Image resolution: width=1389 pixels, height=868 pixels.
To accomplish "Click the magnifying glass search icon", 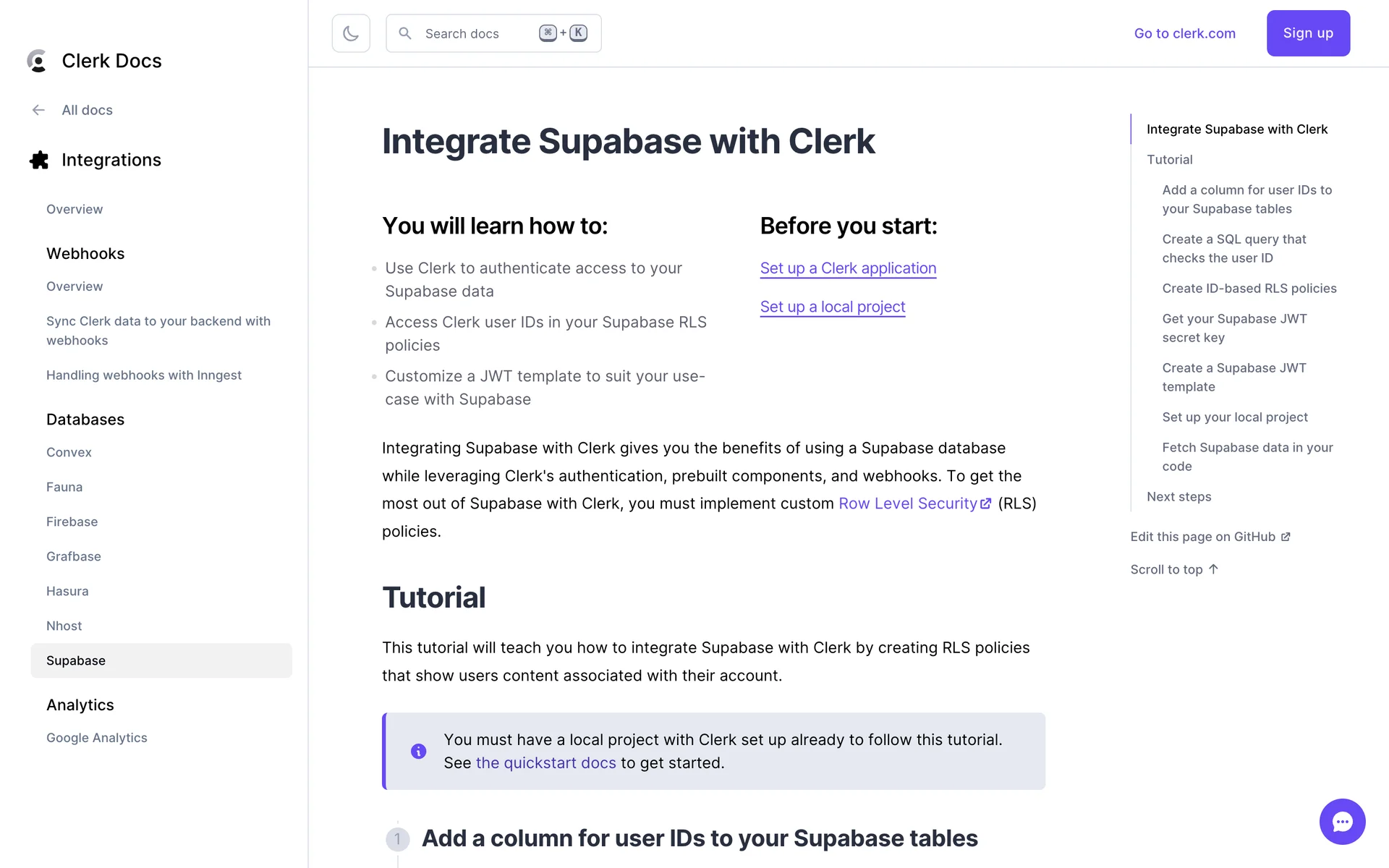I will (x=405, y=33).
